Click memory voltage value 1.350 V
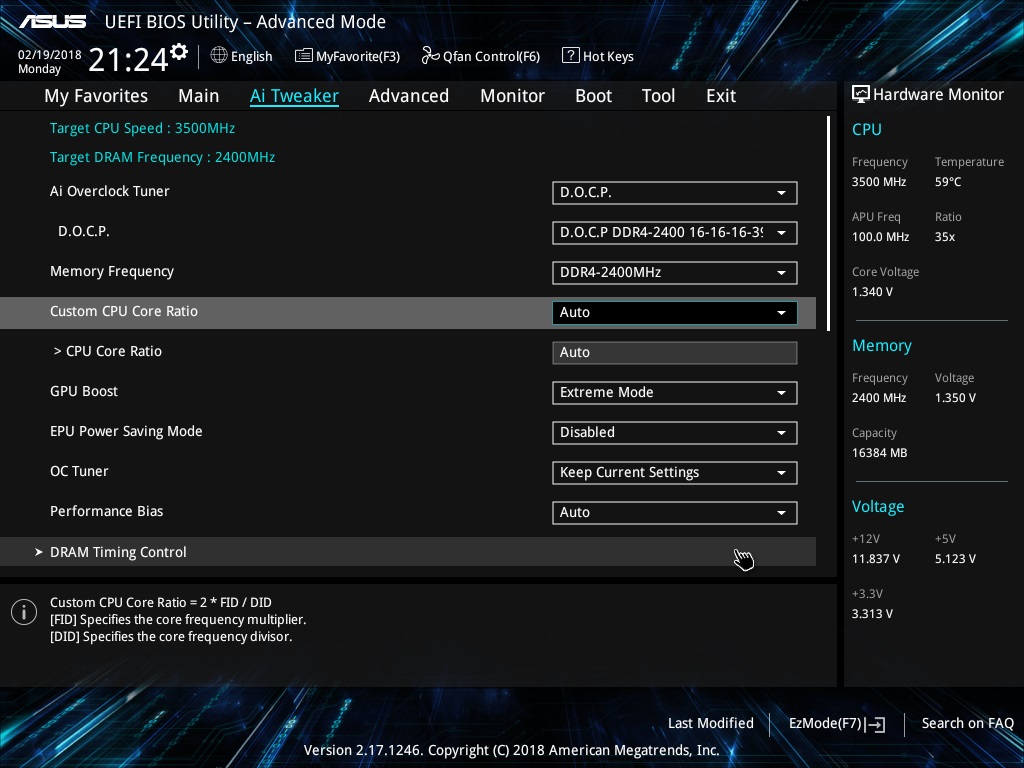1024x768 pixels. 955,398
